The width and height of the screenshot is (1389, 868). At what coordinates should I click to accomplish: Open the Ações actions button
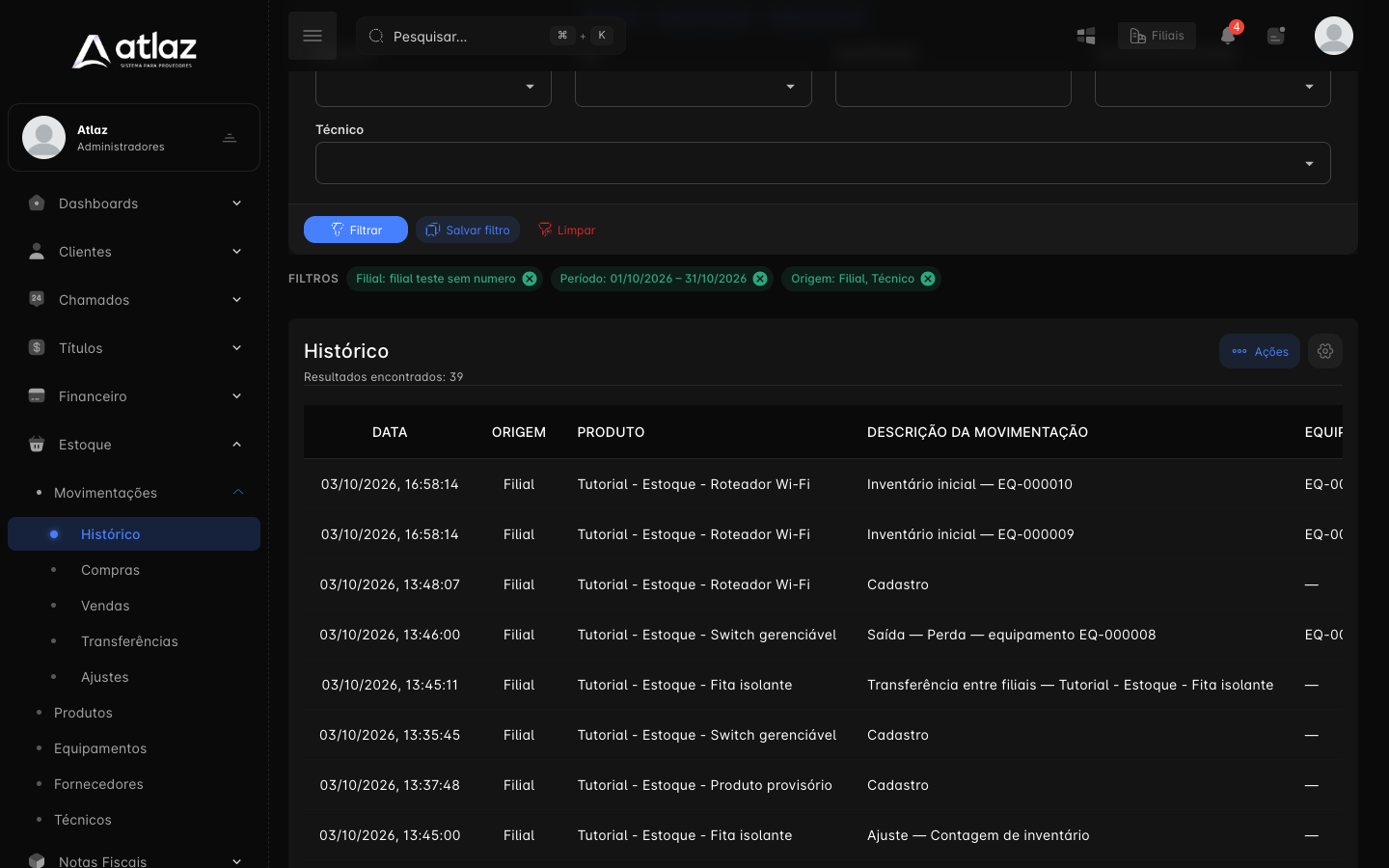1260,351
